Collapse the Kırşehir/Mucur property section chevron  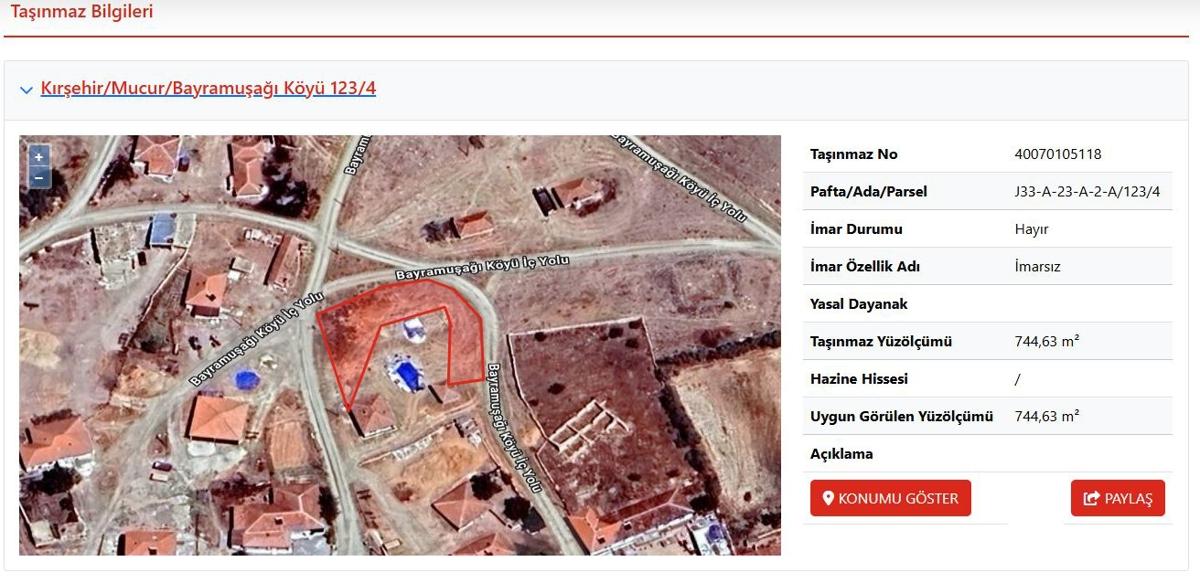pos(26,90)
